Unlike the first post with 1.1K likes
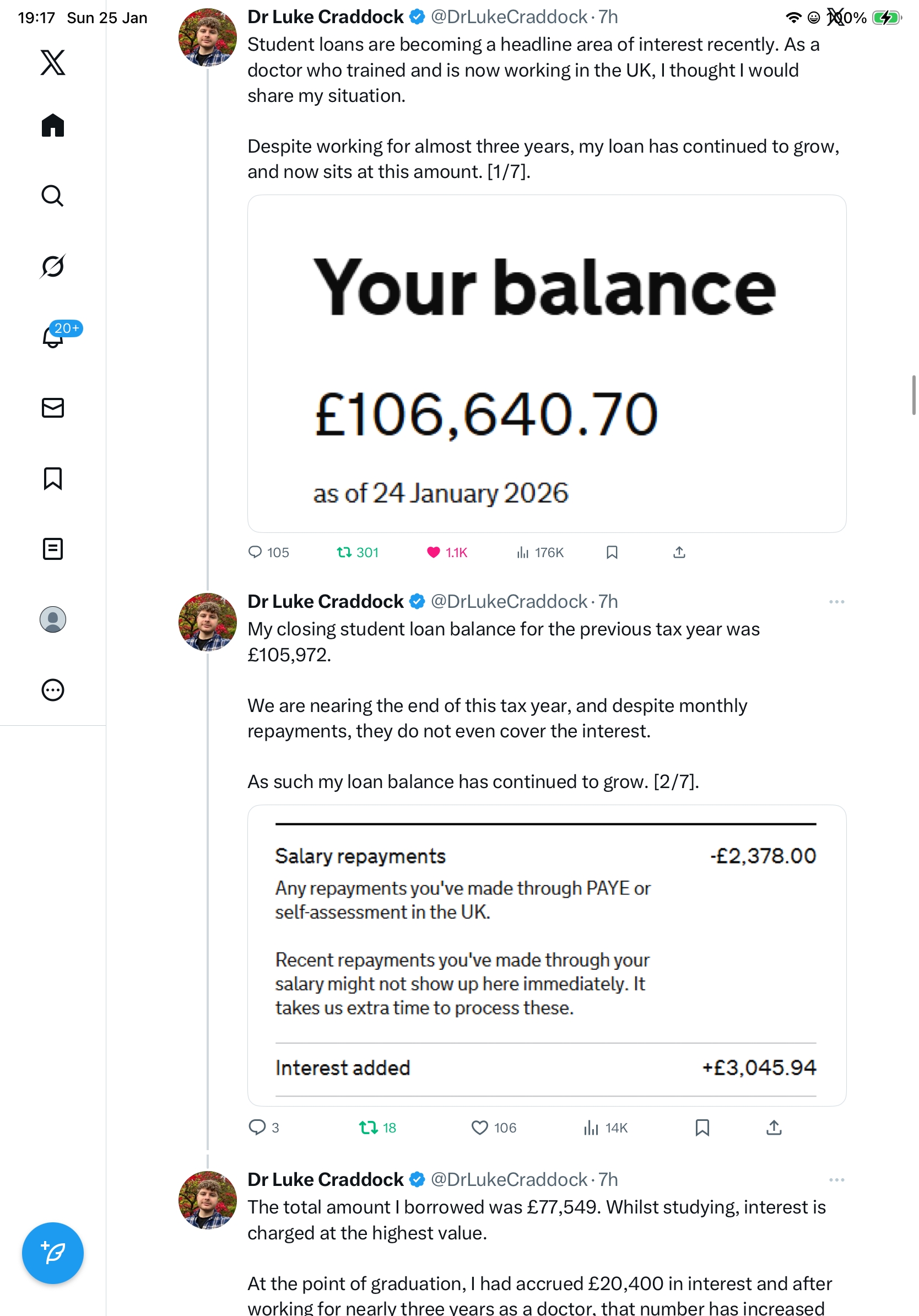Viewport: 919px width, 1316px height. point(434,552)
